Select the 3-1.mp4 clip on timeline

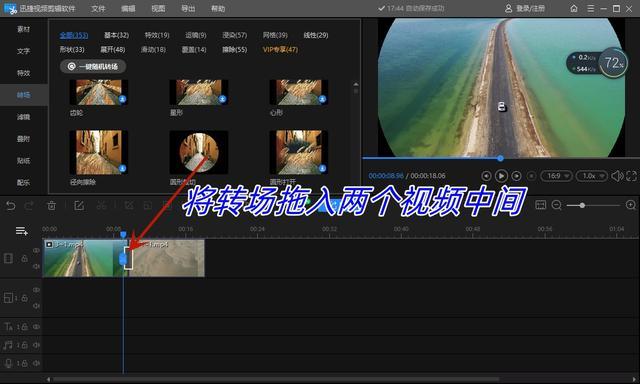pos(84,258)
